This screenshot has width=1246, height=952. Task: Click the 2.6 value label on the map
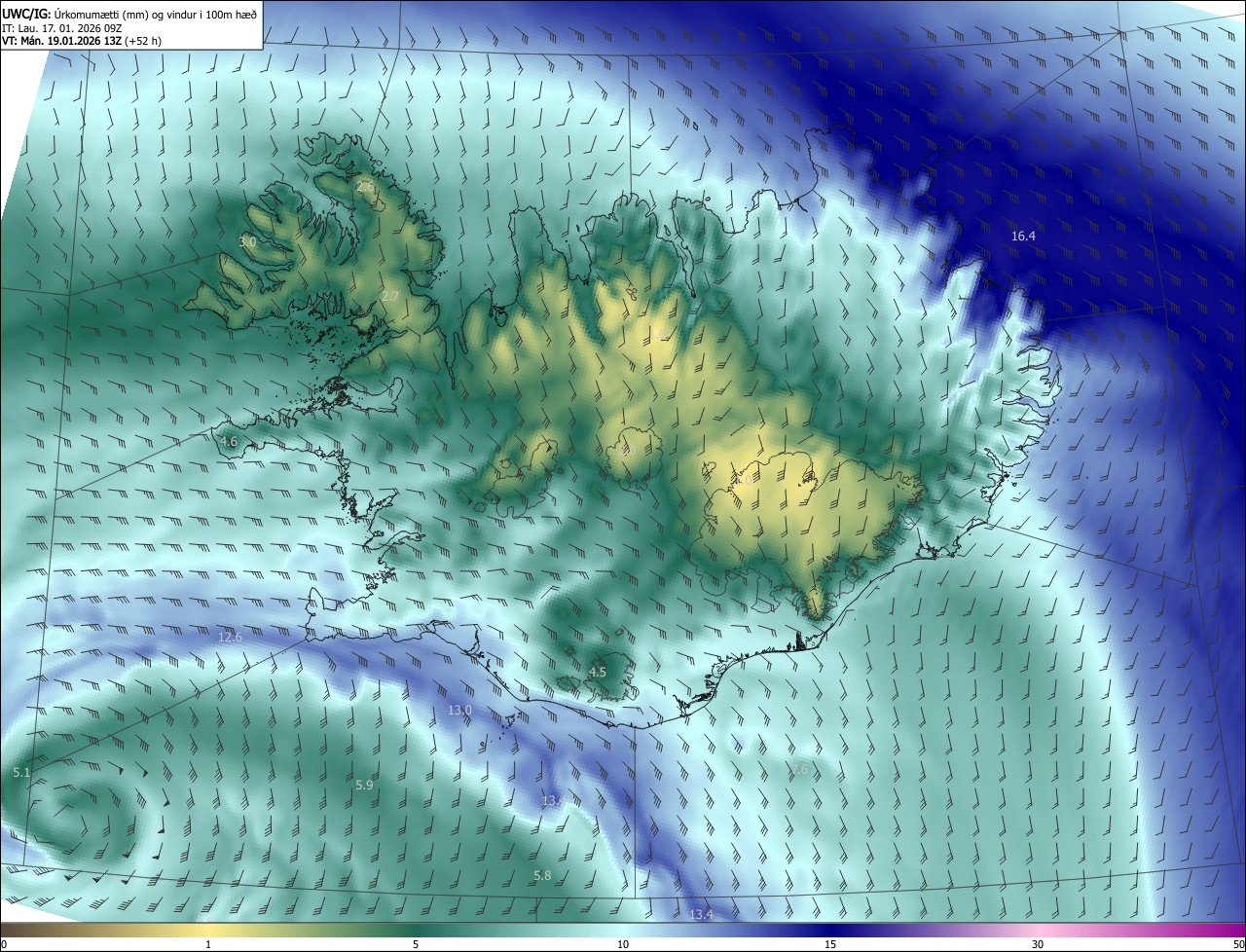(366, 186)
